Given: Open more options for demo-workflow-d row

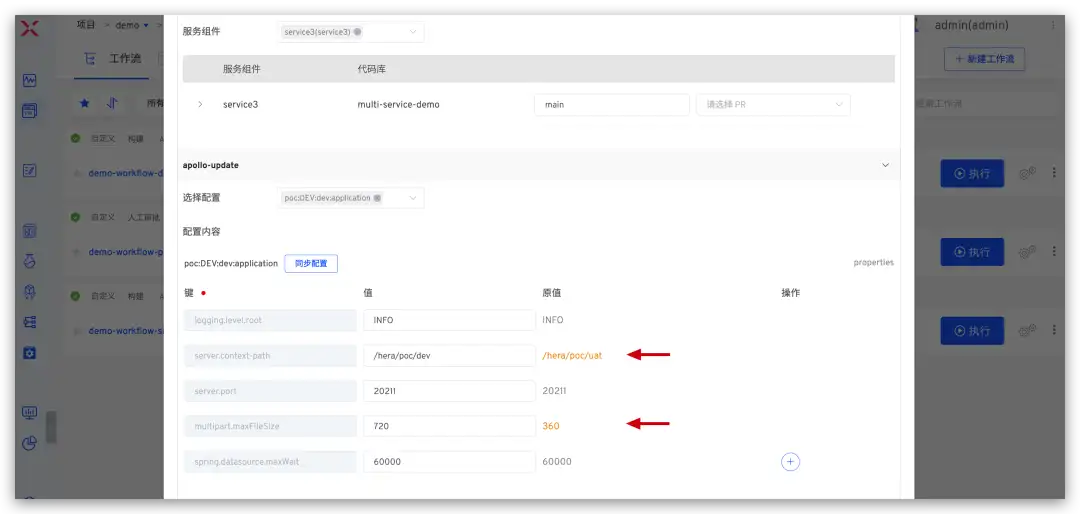Looking at the screenshot, I should pos(1053,173).
